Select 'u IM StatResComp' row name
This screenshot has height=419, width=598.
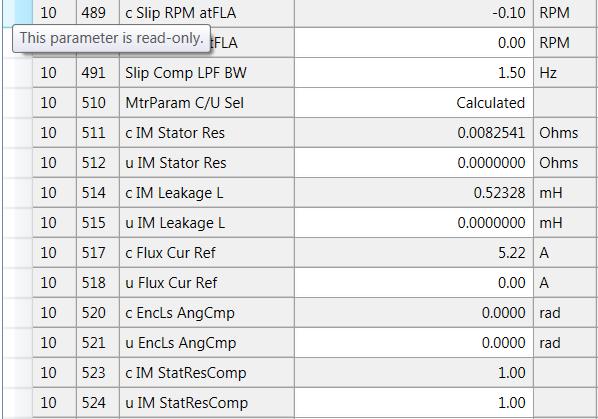(186, 403)
